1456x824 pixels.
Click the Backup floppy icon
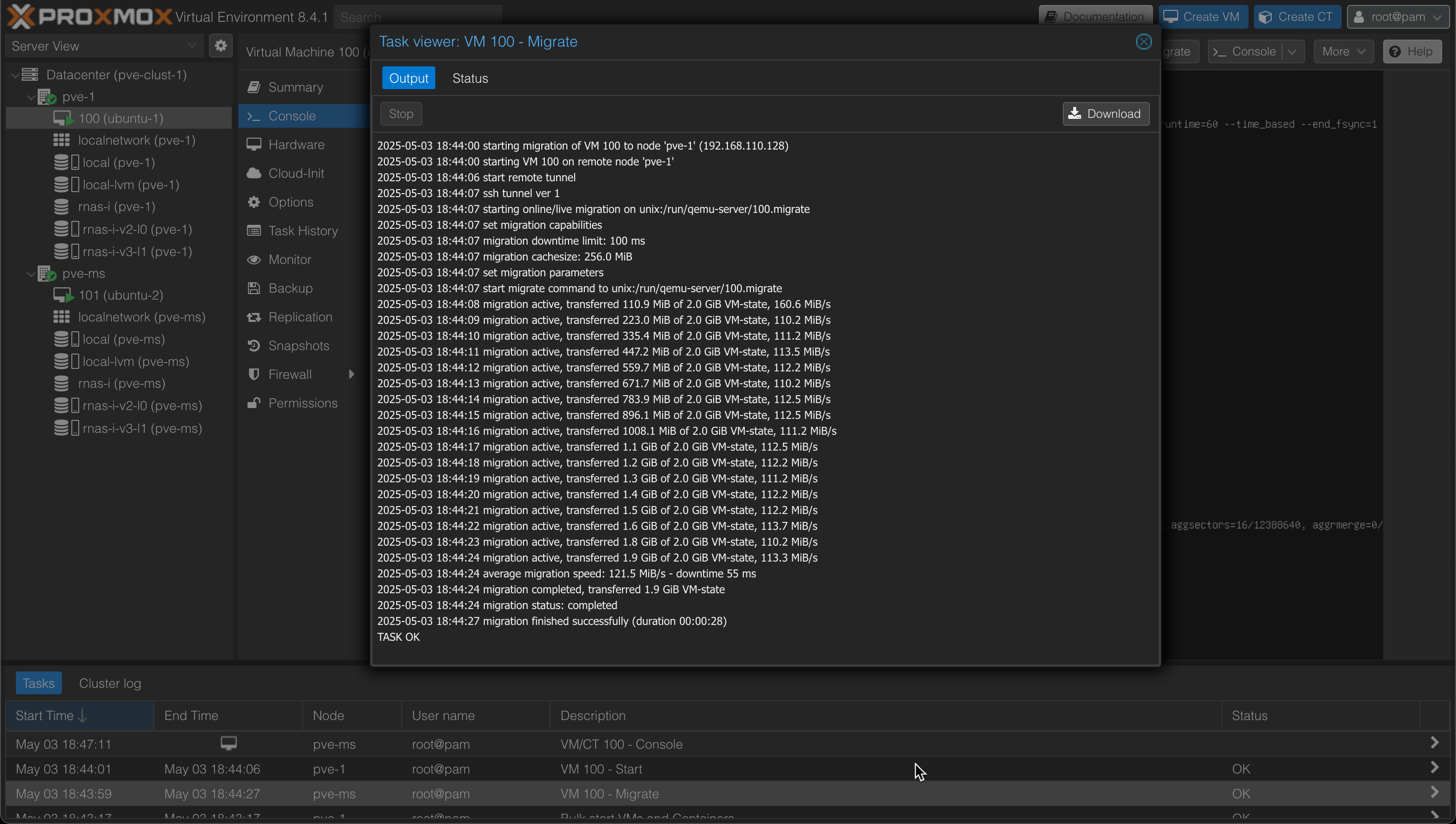point(254,288)
